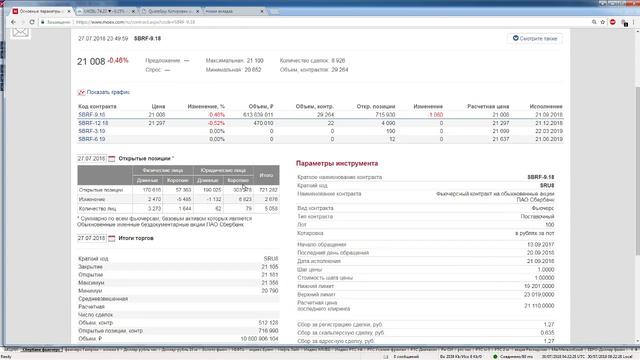The width and height of the screenshot is (640, 360).
Task: Click the Открытые позиции date field
Action: coord(91,159)
